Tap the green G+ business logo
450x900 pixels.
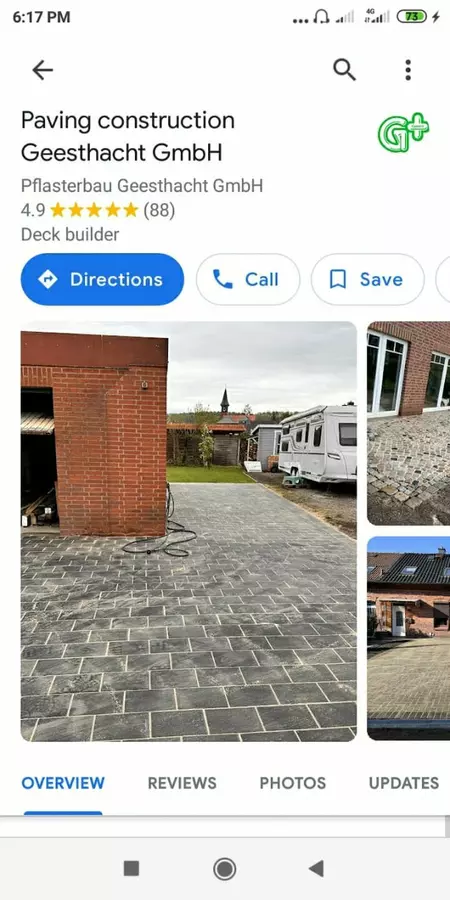point(403,132)
